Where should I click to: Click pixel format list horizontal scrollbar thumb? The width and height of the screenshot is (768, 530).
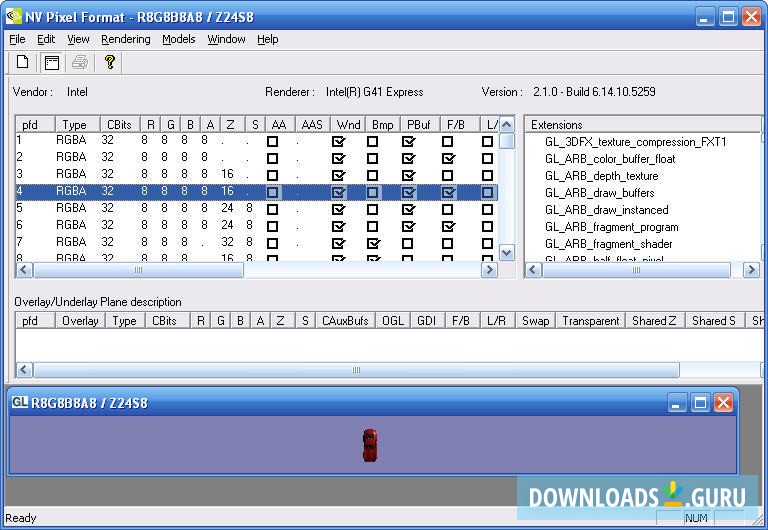(138, 270)
